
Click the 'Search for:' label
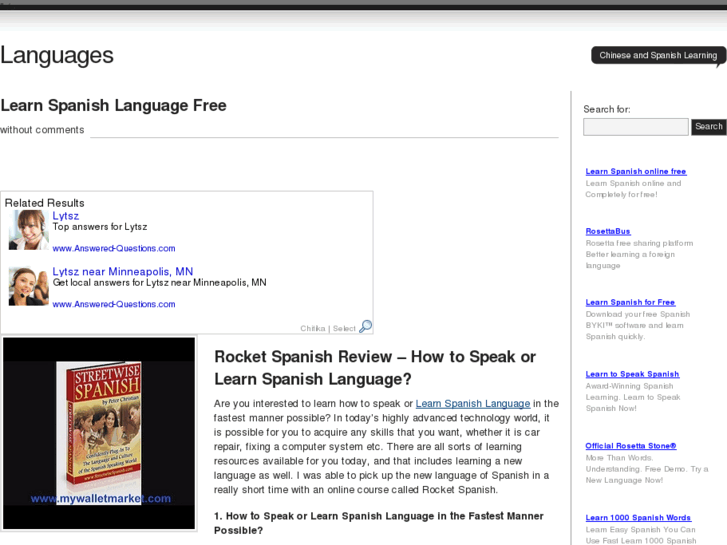(x=606, y=109)
